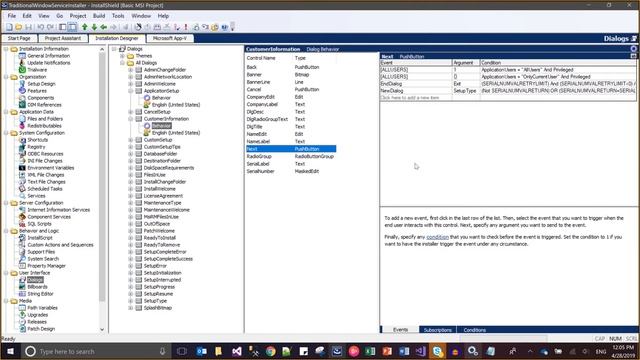The image size is (640, 360).
Task: Switch to the Conditions tab
Action: pyautogui.click(x=474, y=330)
